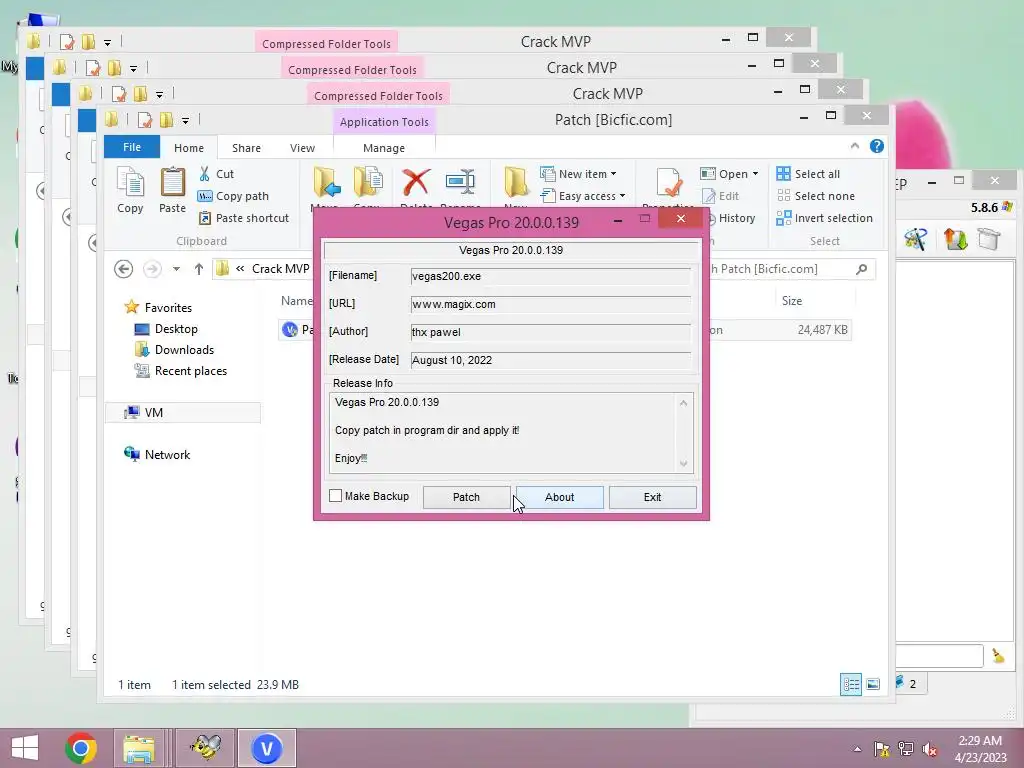
Task: Click the www.magix.com URL field
Action: [x=551, y=304]
